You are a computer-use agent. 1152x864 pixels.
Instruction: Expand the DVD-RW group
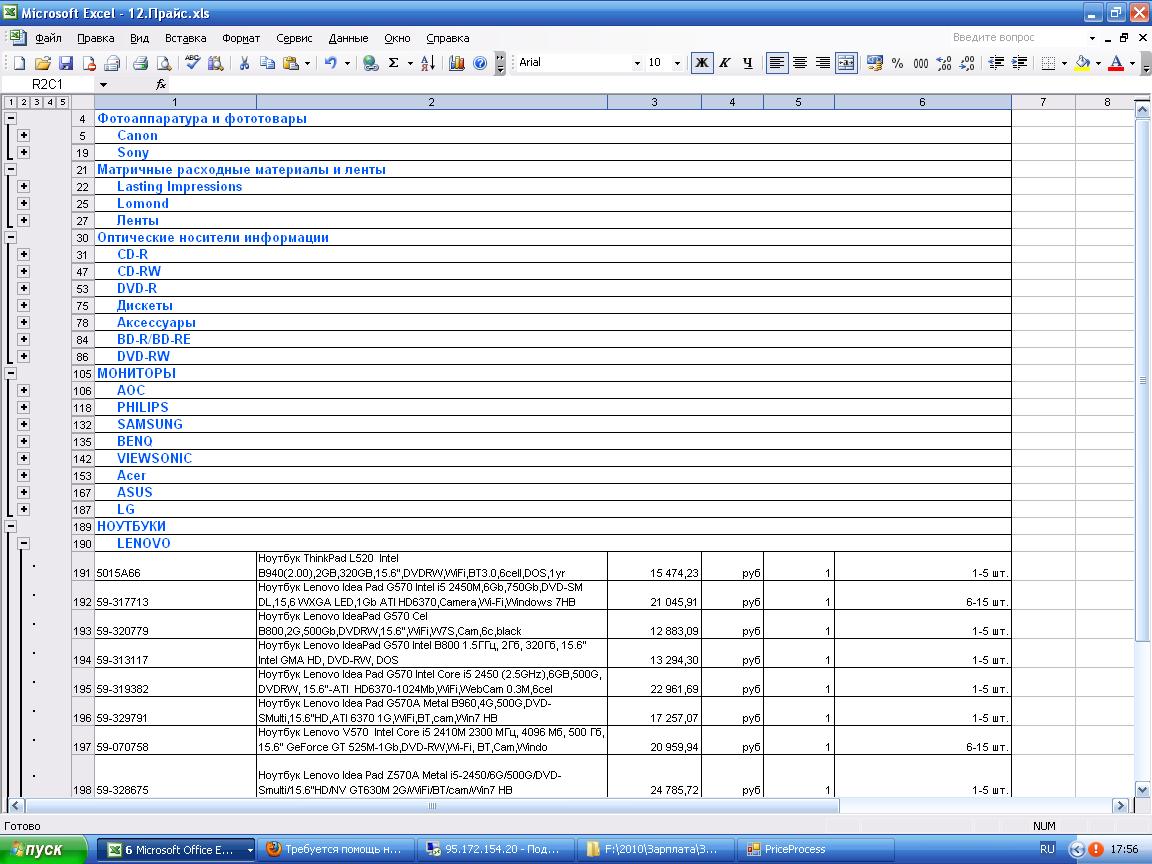click(24, 356)
